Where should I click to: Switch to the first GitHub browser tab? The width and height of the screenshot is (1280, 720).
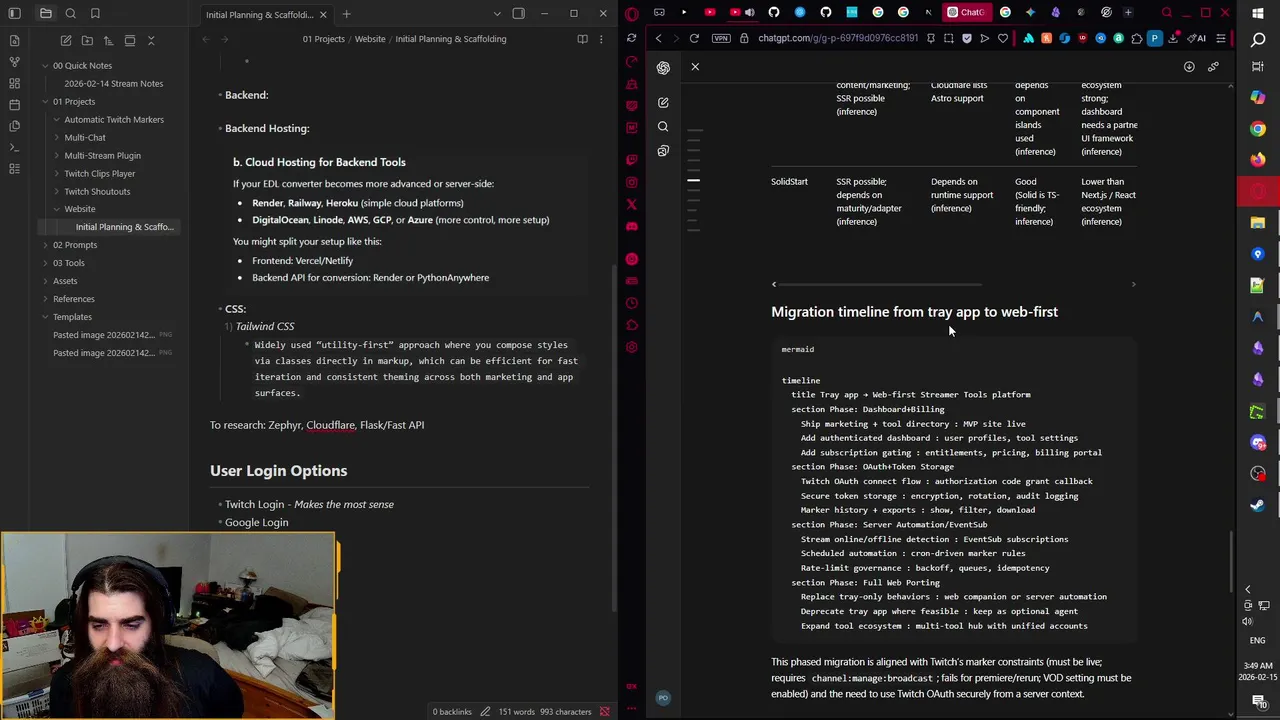pos(774,12)
